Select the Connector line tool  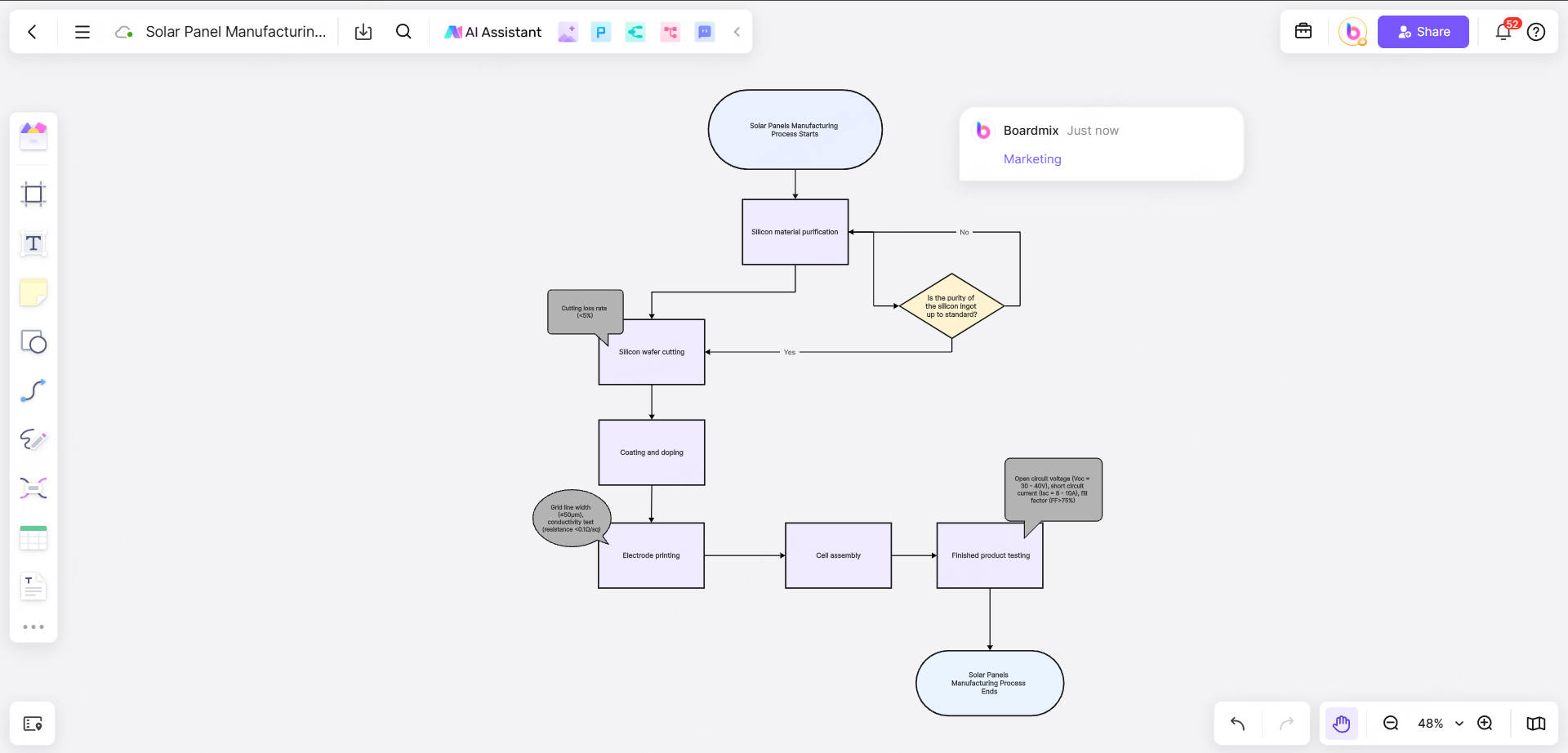(33, 390)
